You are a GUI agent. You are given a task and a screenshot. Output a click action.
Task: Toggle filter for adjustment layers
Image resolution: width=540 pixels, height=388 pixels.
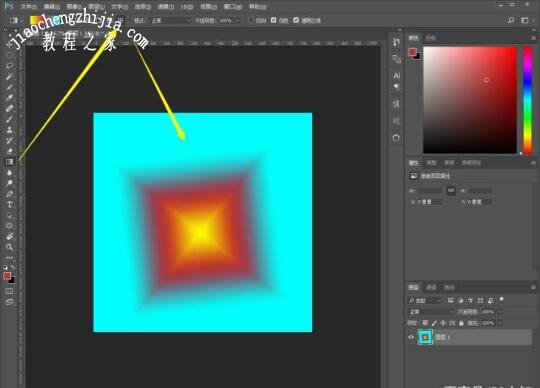[460, 301]
